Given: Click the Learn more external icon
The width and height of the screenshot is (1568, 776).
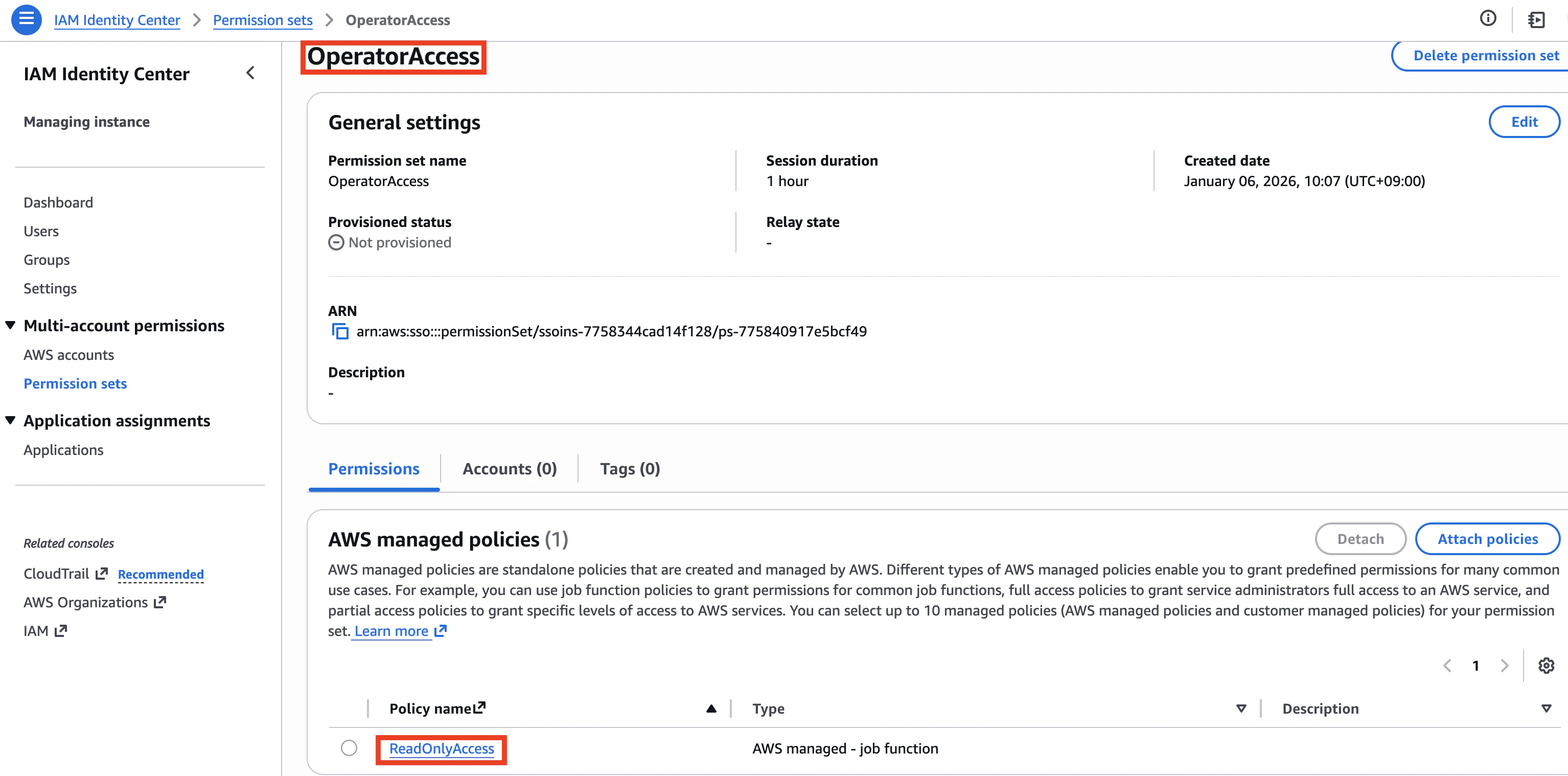Looking at the screenshot, I should coord(440,630).
